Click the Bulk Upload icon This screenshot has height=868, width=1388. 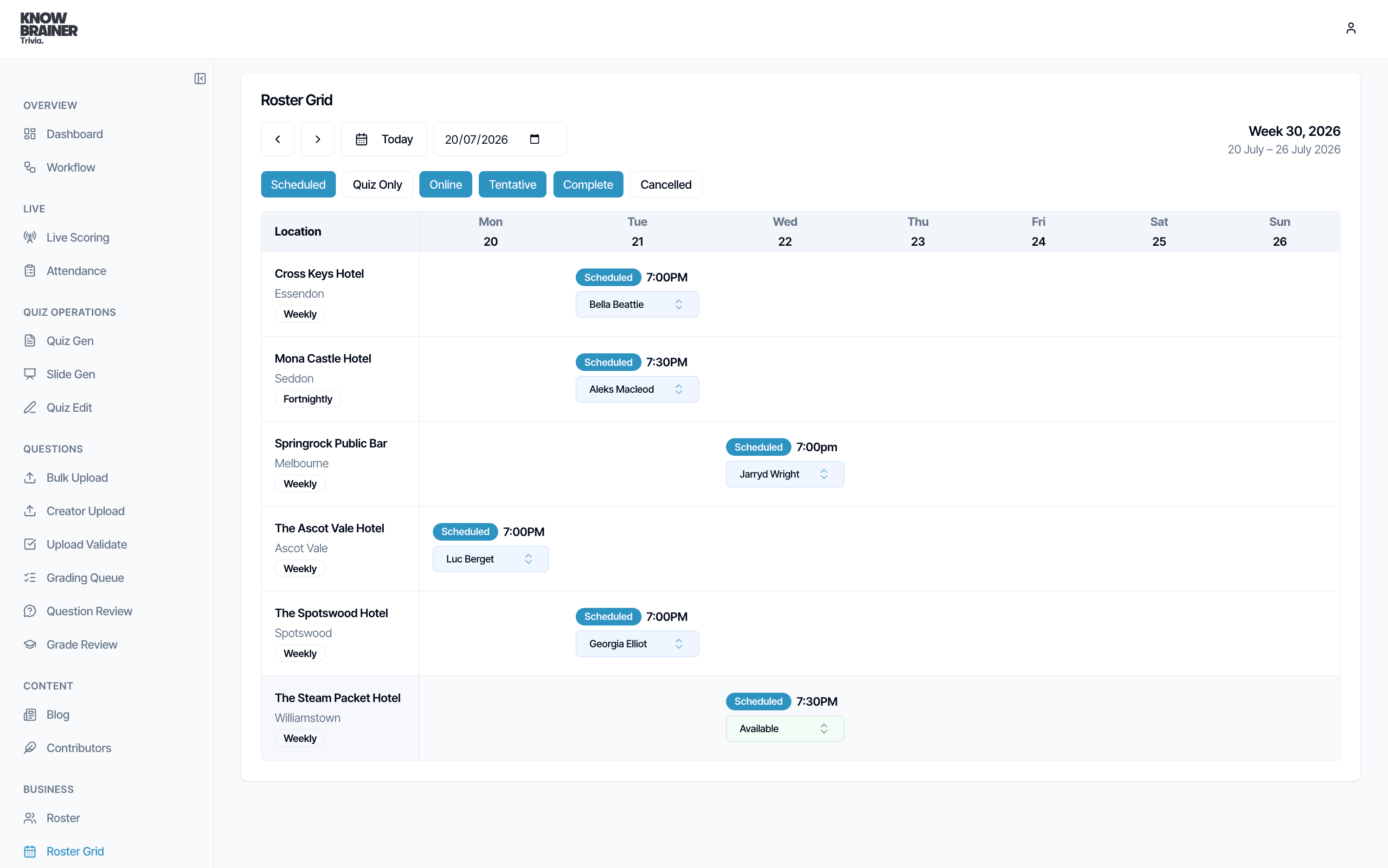tap(30, 477)
